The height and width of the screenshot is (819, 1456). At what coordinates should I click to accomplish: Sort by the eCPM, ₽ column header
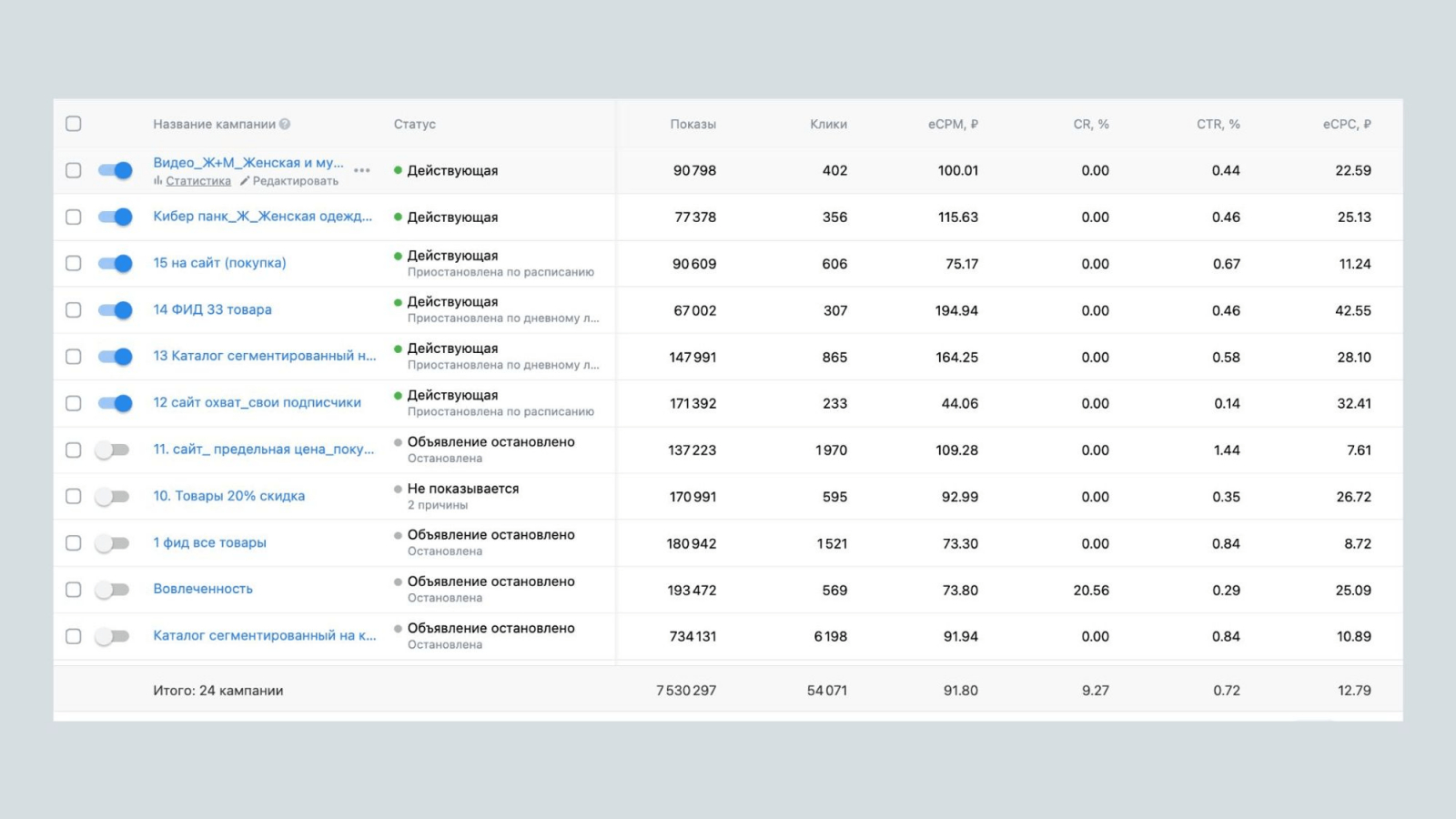[x=953, y=125]
